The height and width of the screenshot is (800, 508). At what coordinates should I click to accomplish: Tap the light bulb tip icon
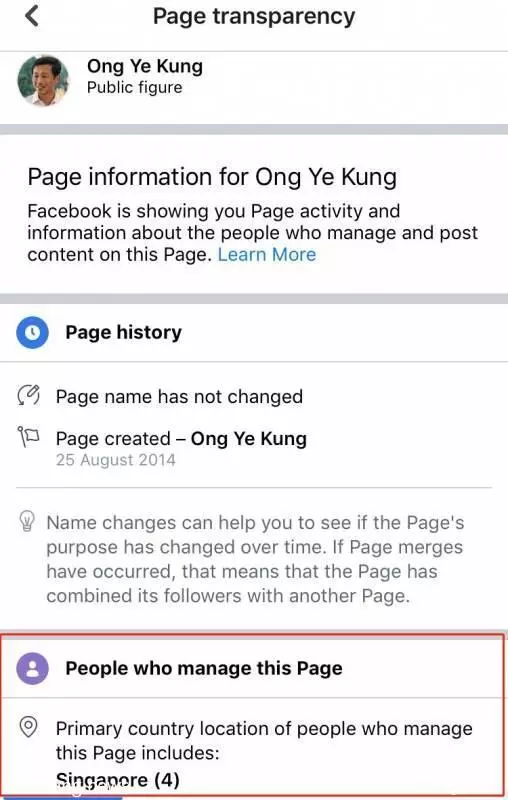(x=27, y=521)
